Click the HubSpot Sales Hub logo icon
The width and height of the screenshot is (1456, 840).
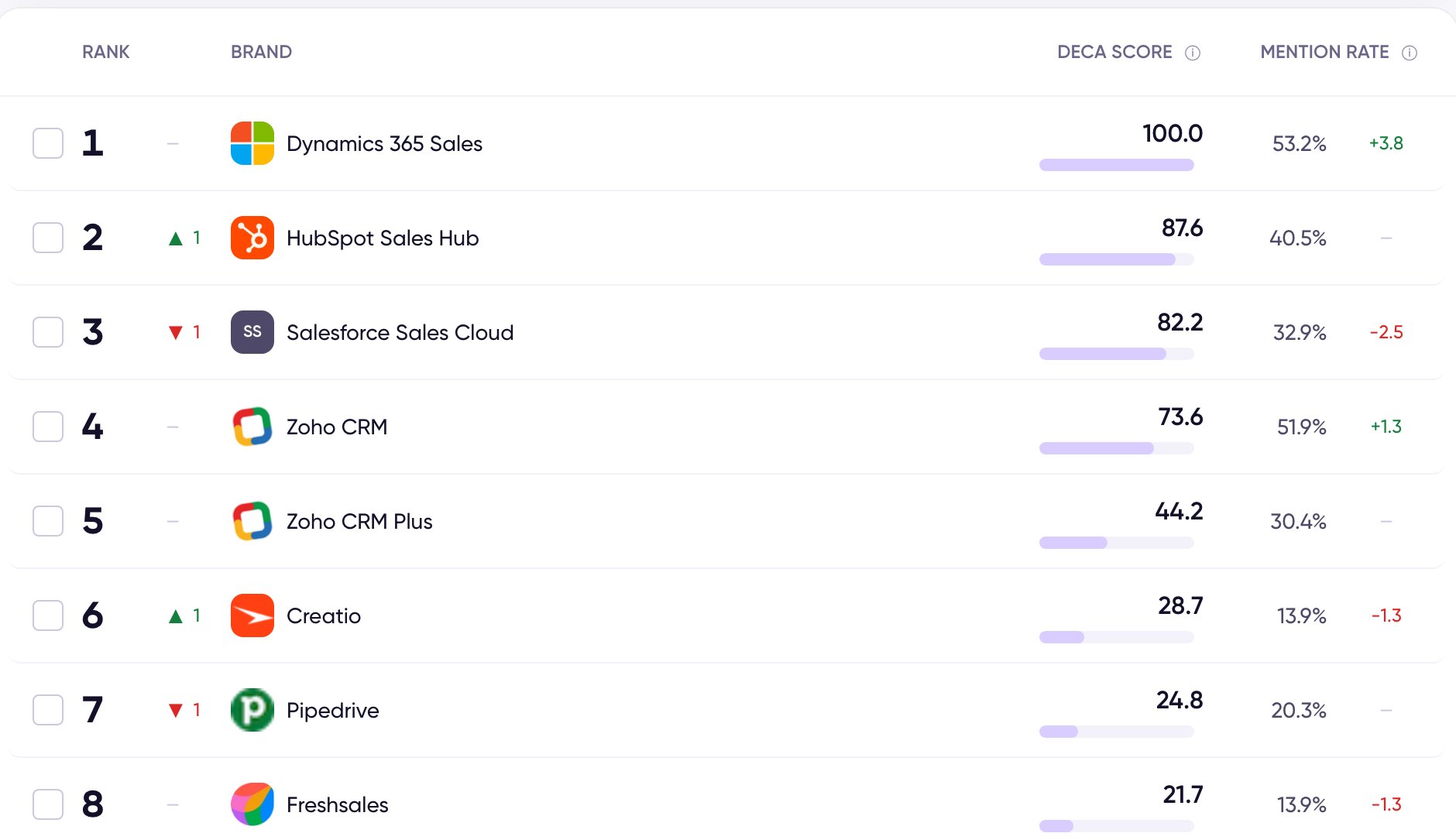point(252,238)
